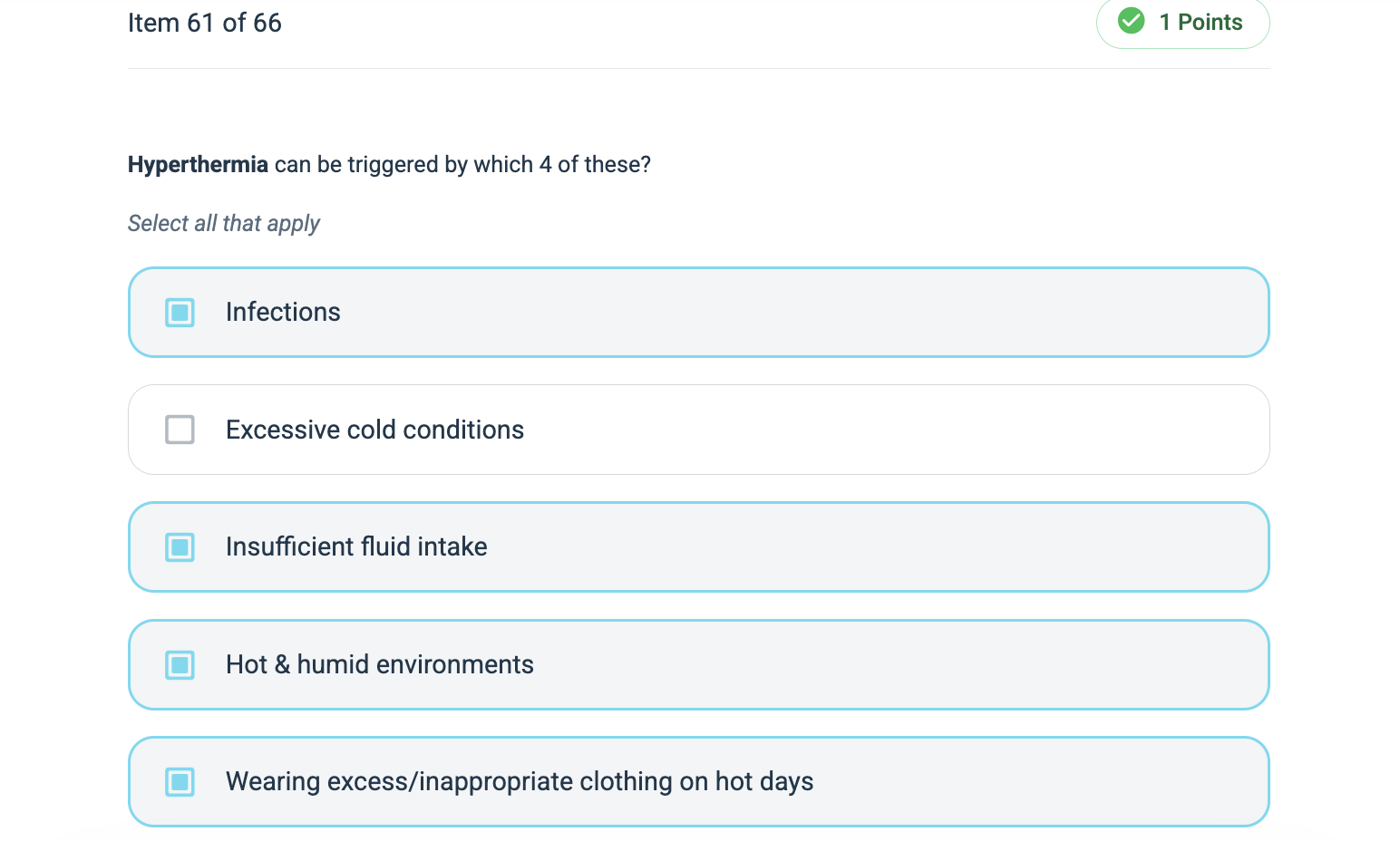The image size is (1400, 841).
Task: Click the 'Excessive cold conditions' label text
Action: (x=374, y=430)
